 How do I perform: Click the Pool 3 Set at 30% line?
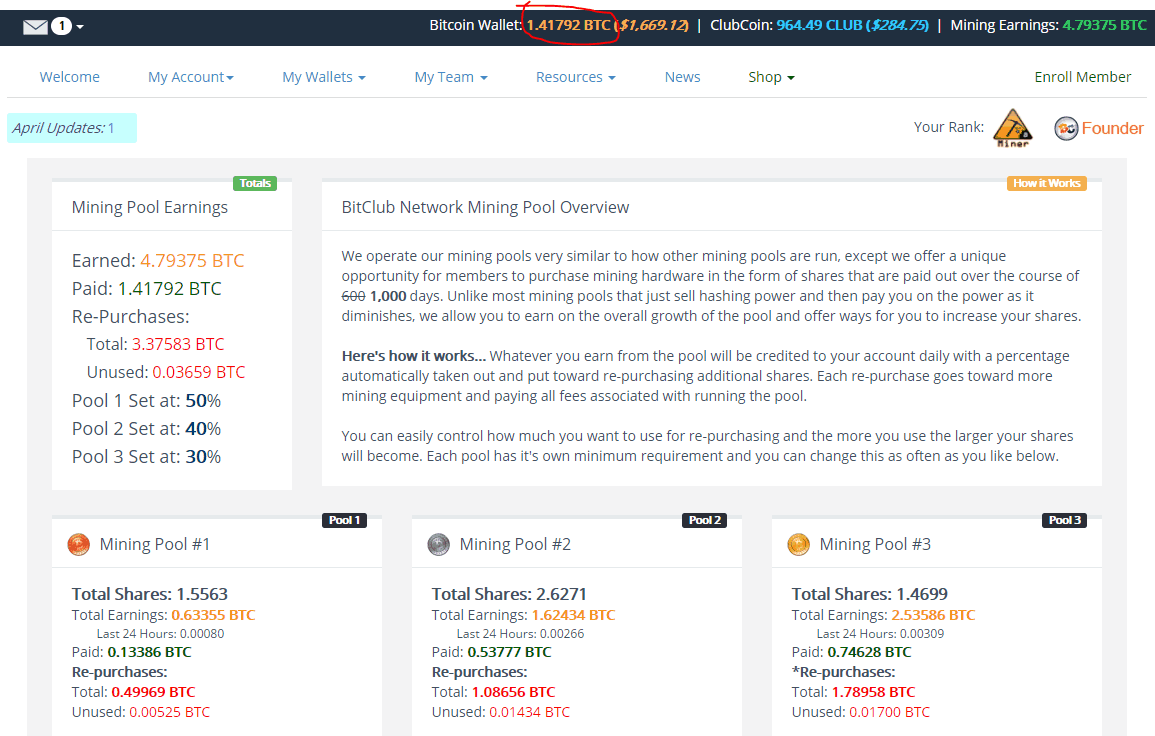[147, 457]
